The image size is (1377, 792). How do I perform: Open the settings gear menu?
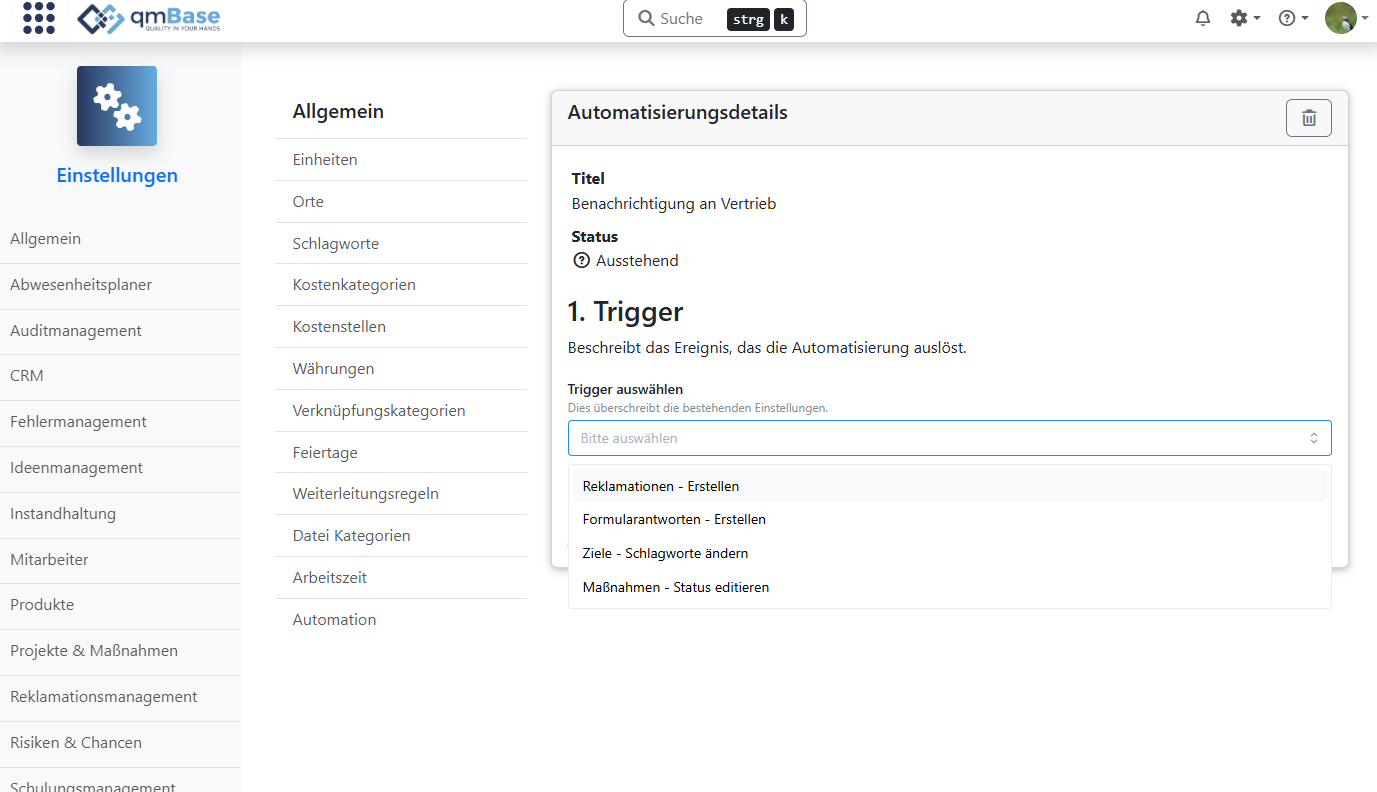1243,18
